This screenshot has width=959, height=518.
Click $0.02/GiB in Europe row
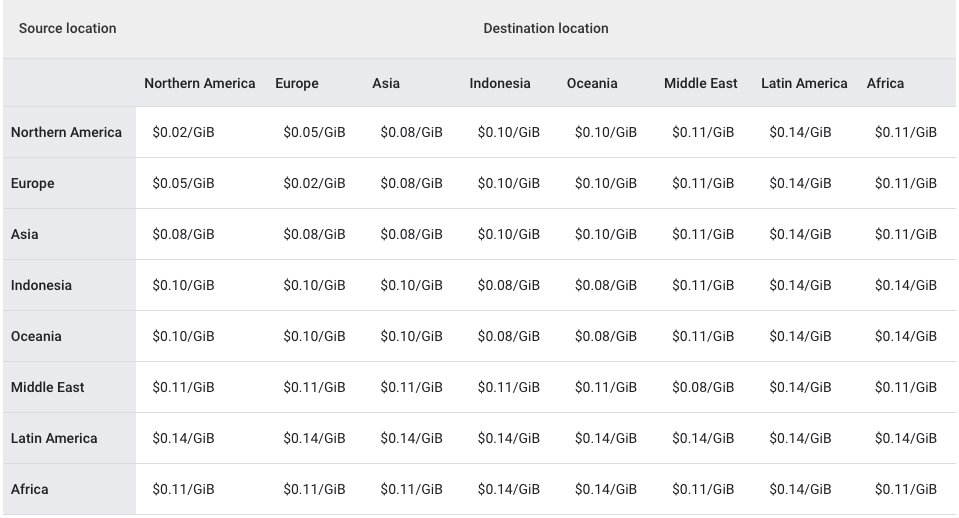(x=314, y=183)
